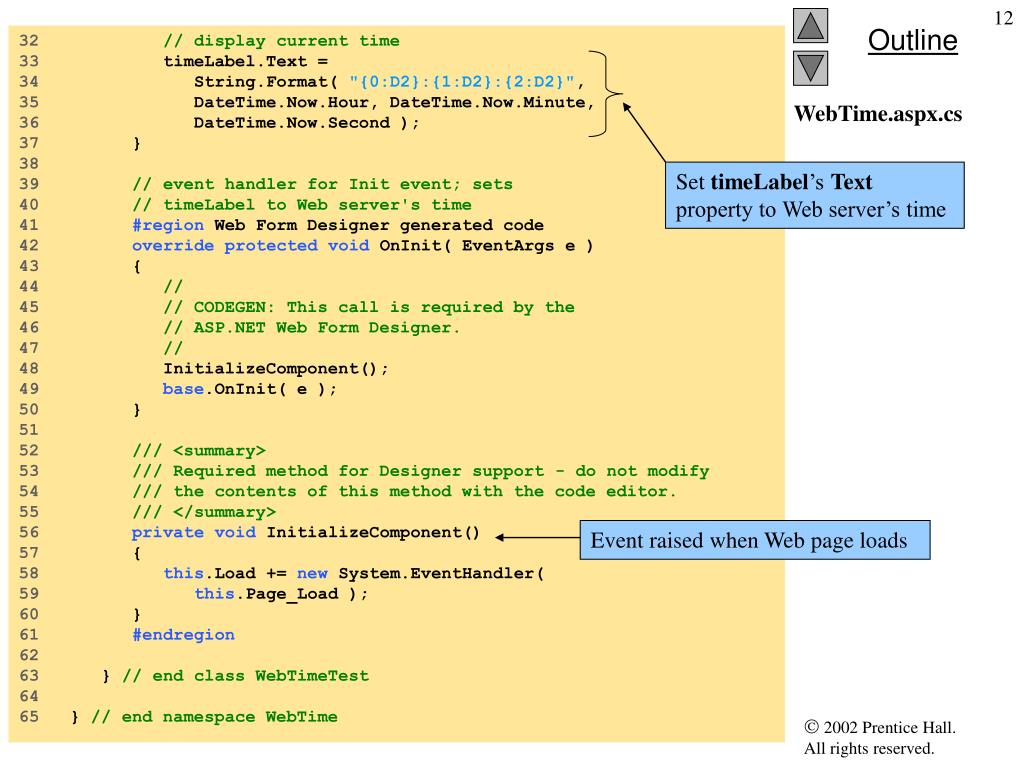Image resolution: width=1024 pixels, height=768 pixels.
Task: Click "// timeLabel to Web server's time" comment
Action: click(302, 204)
